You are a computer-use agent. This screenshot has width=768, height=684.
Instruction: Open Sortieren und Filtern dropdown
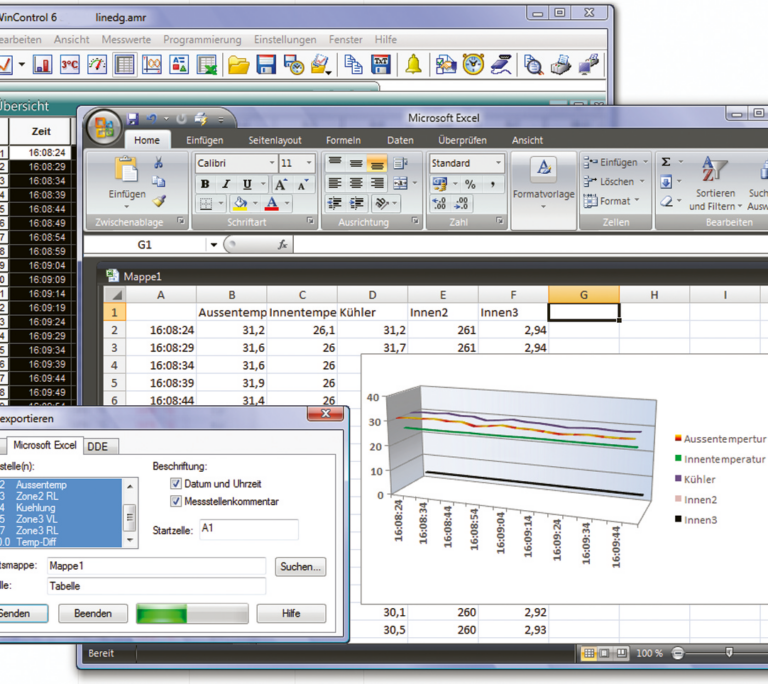(715, 184)
